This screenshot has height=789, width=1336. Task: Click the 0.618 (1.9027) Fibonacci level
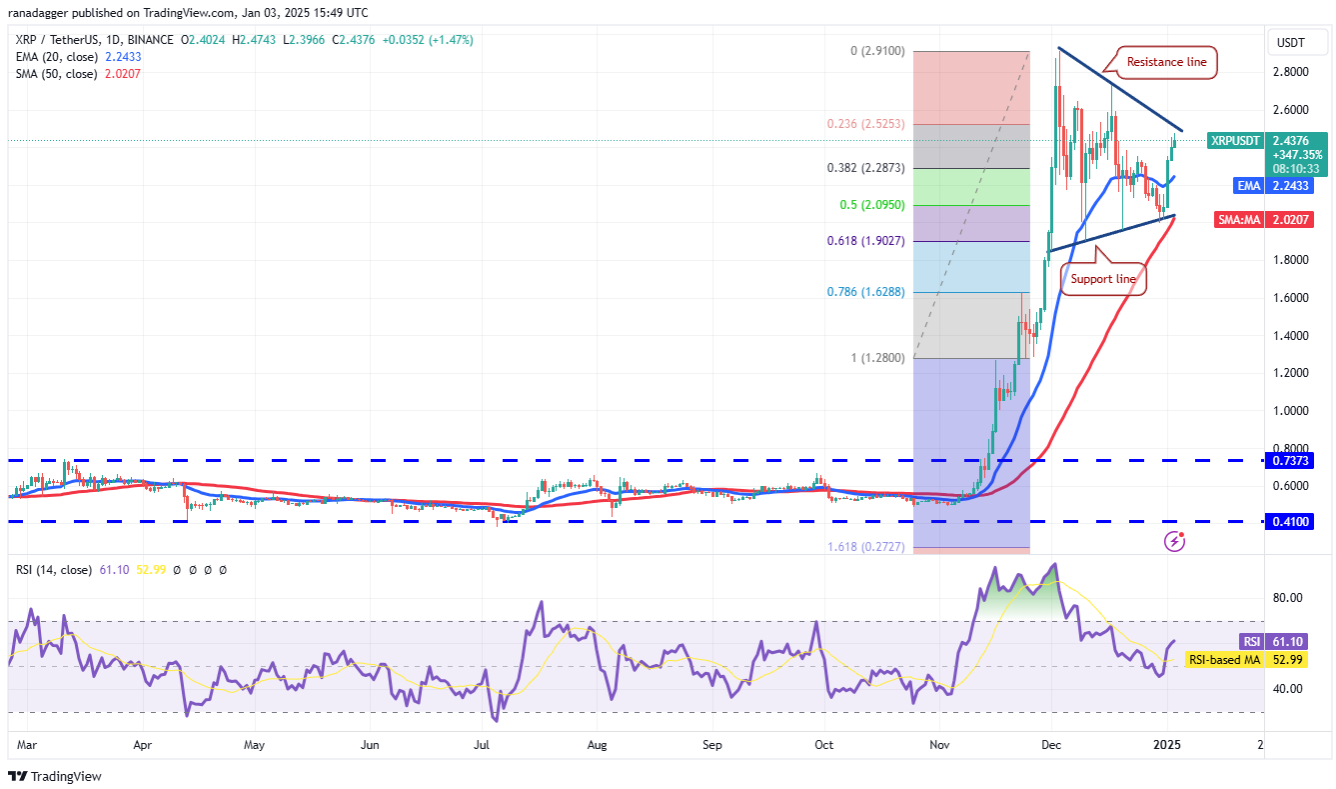point(867,241)
